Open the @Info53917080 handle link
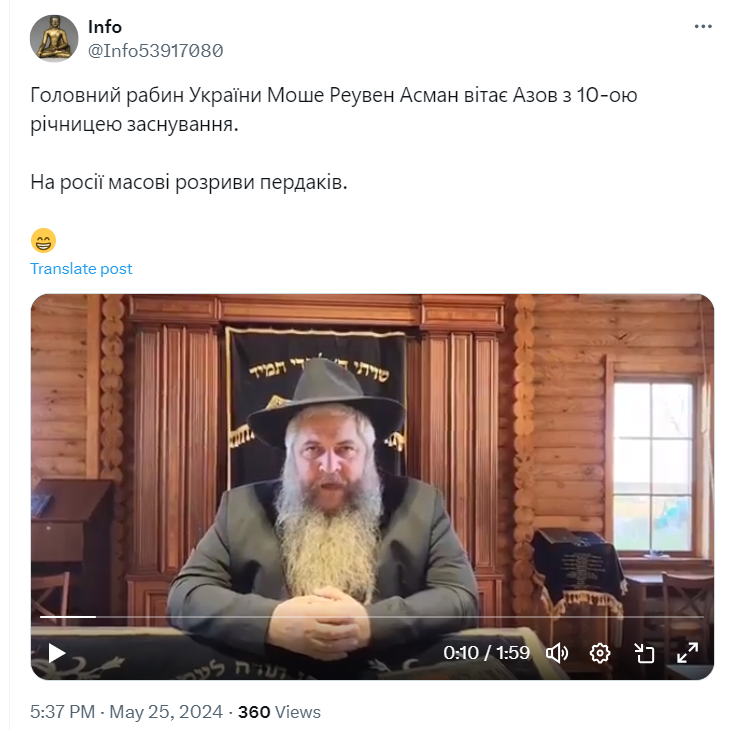733x730 pixels. tap(156, 50)
